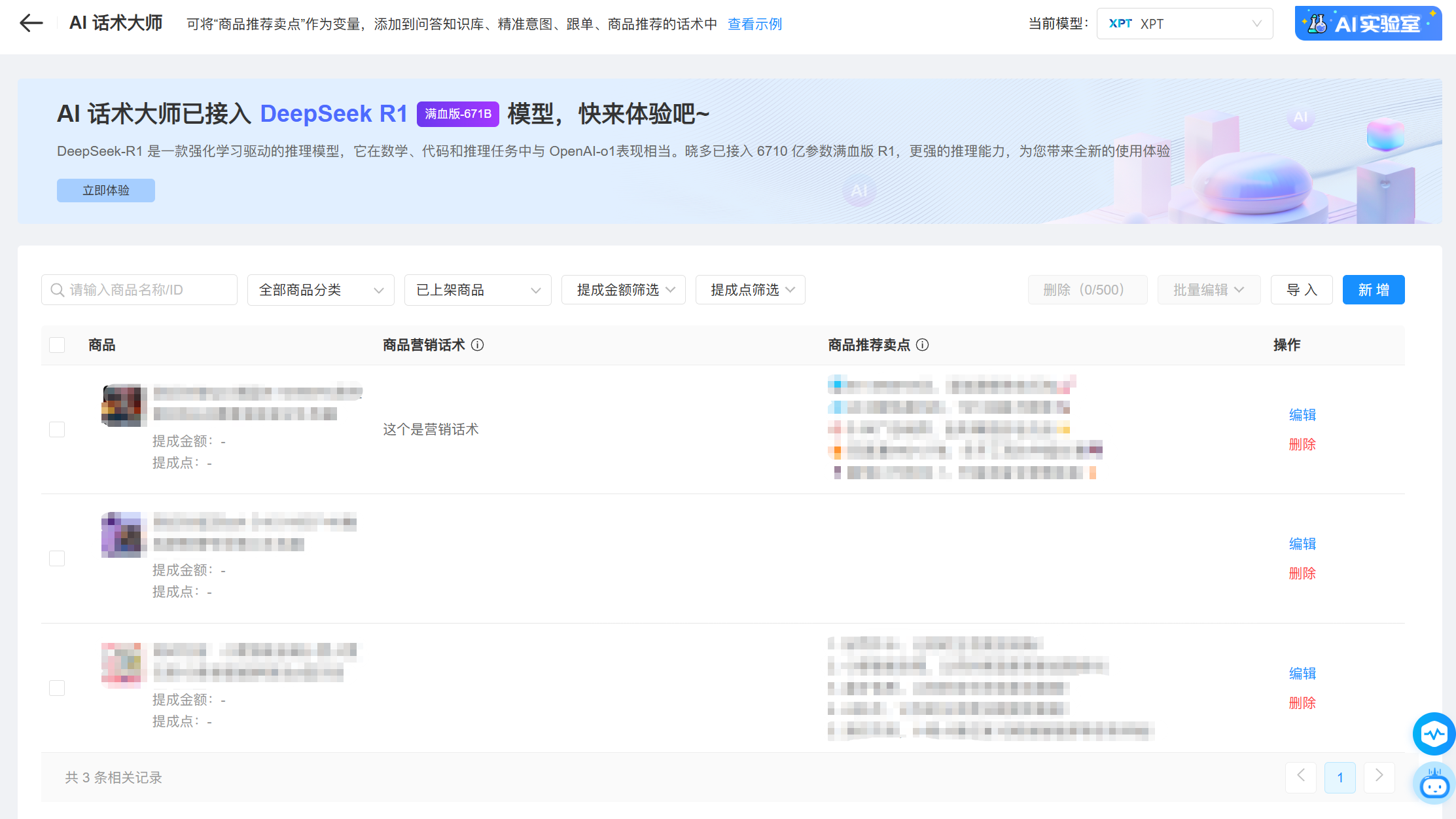
Task: Open the AI实验室 lab badge
Action: 1368,24
